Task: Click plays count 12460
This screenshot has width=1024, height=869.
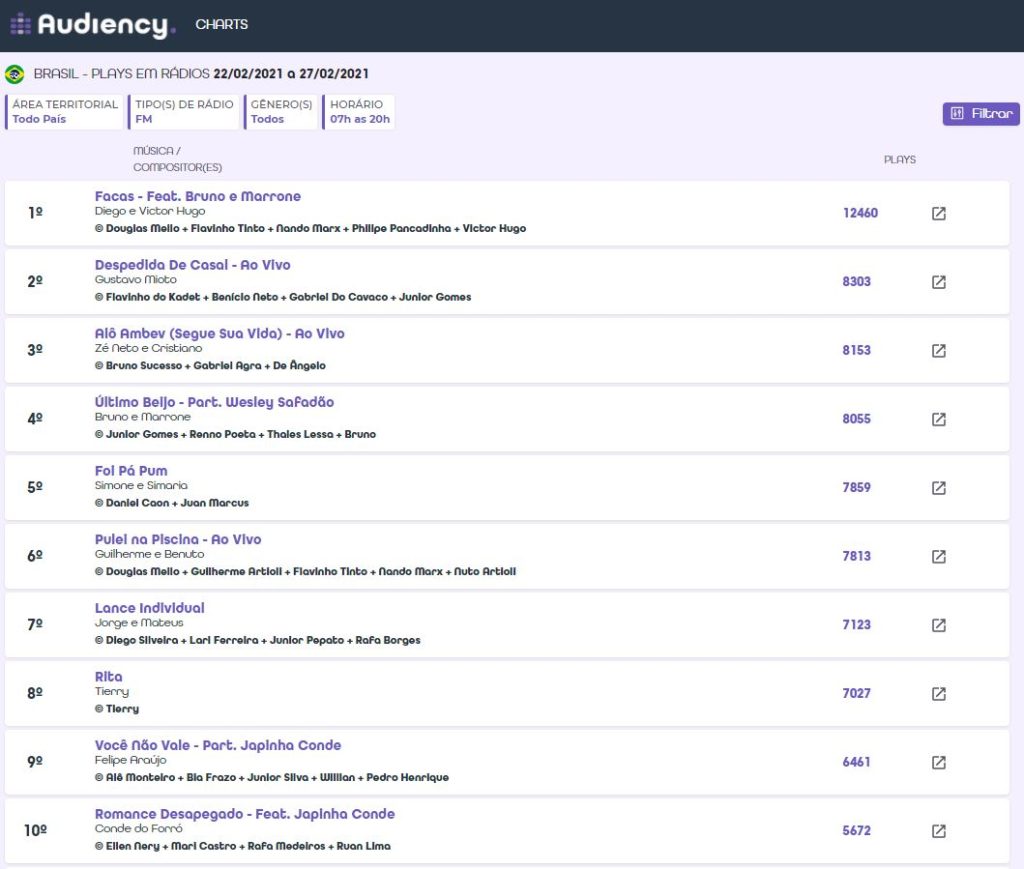Action: click(x=860, y=213)
